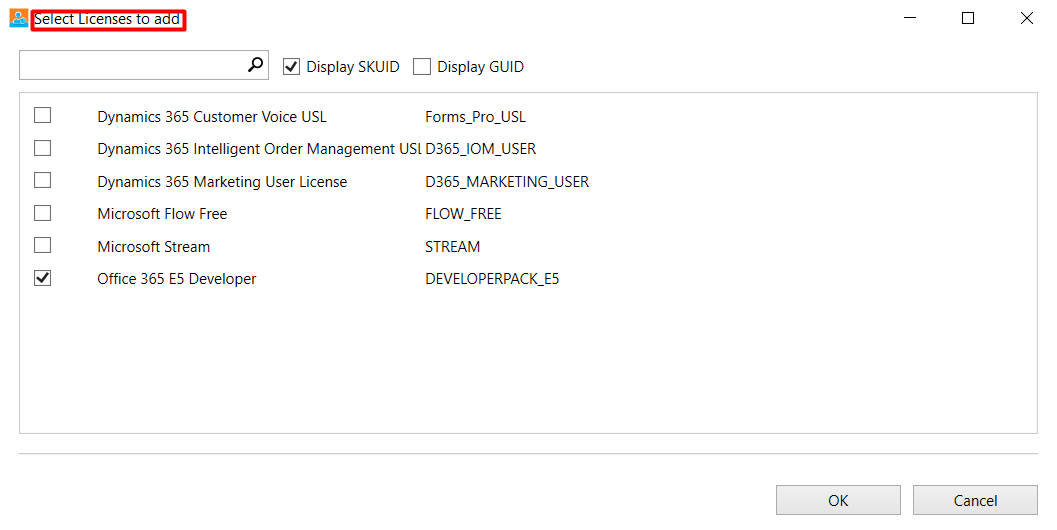Click the Microsoft Stream license name
Image resolution: width=1057 pixels, height=530 pixels.
coord(154,247)
